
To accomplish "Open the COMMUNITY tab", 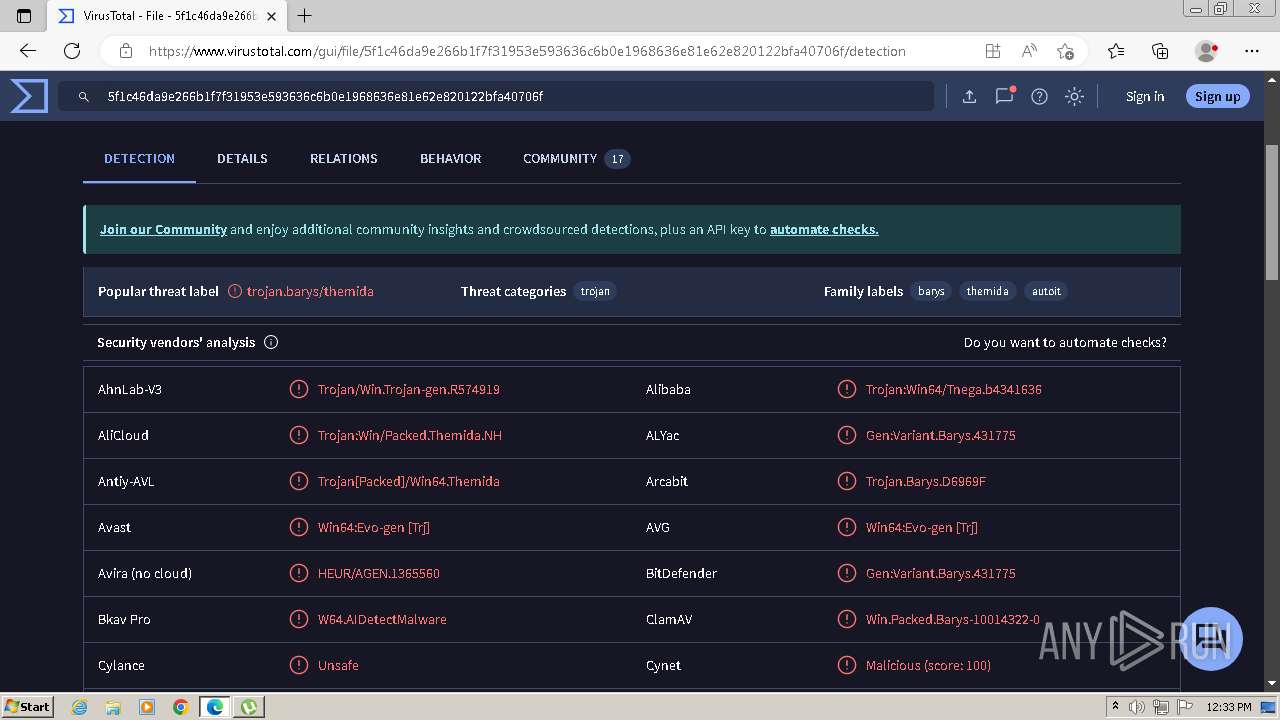I will pos(576,159).
